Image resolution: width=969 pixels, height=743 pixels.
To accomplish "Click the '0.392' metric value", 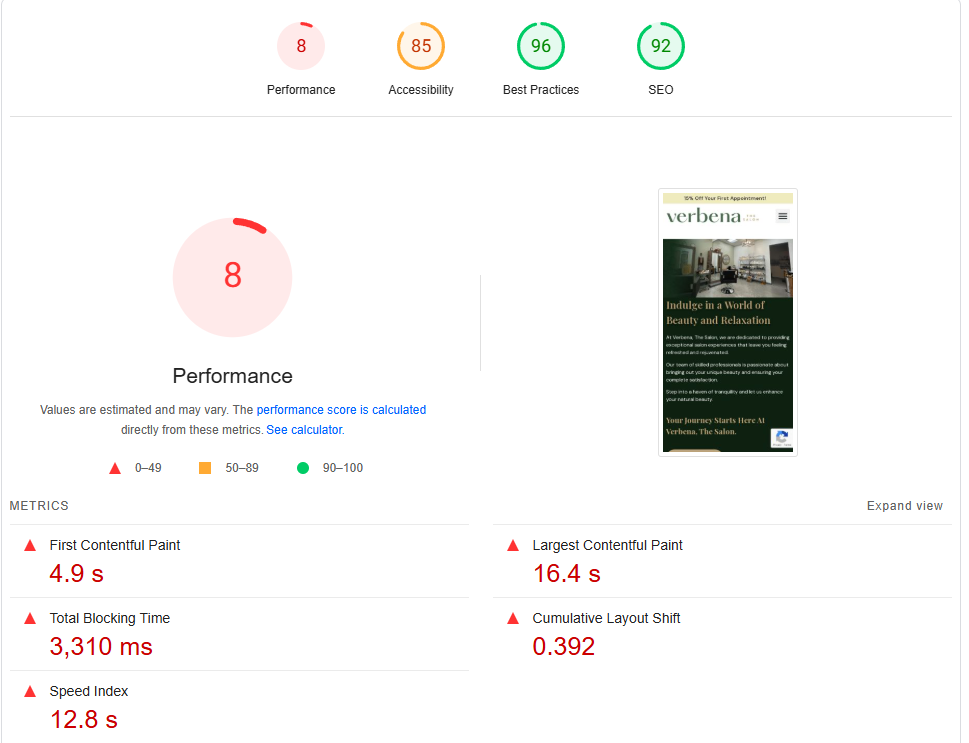I will [564, 647].
